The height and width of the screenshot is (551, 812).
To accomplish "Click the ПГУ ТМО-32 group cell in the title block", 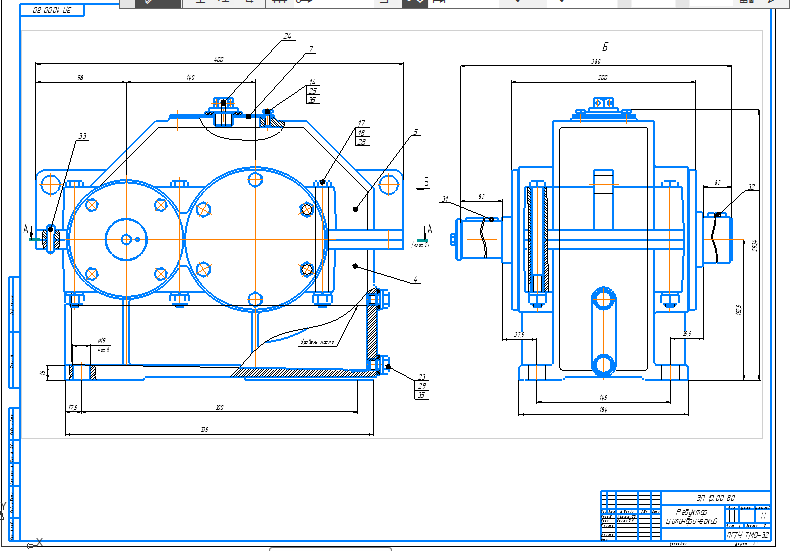I will click(x=748, y=535).
